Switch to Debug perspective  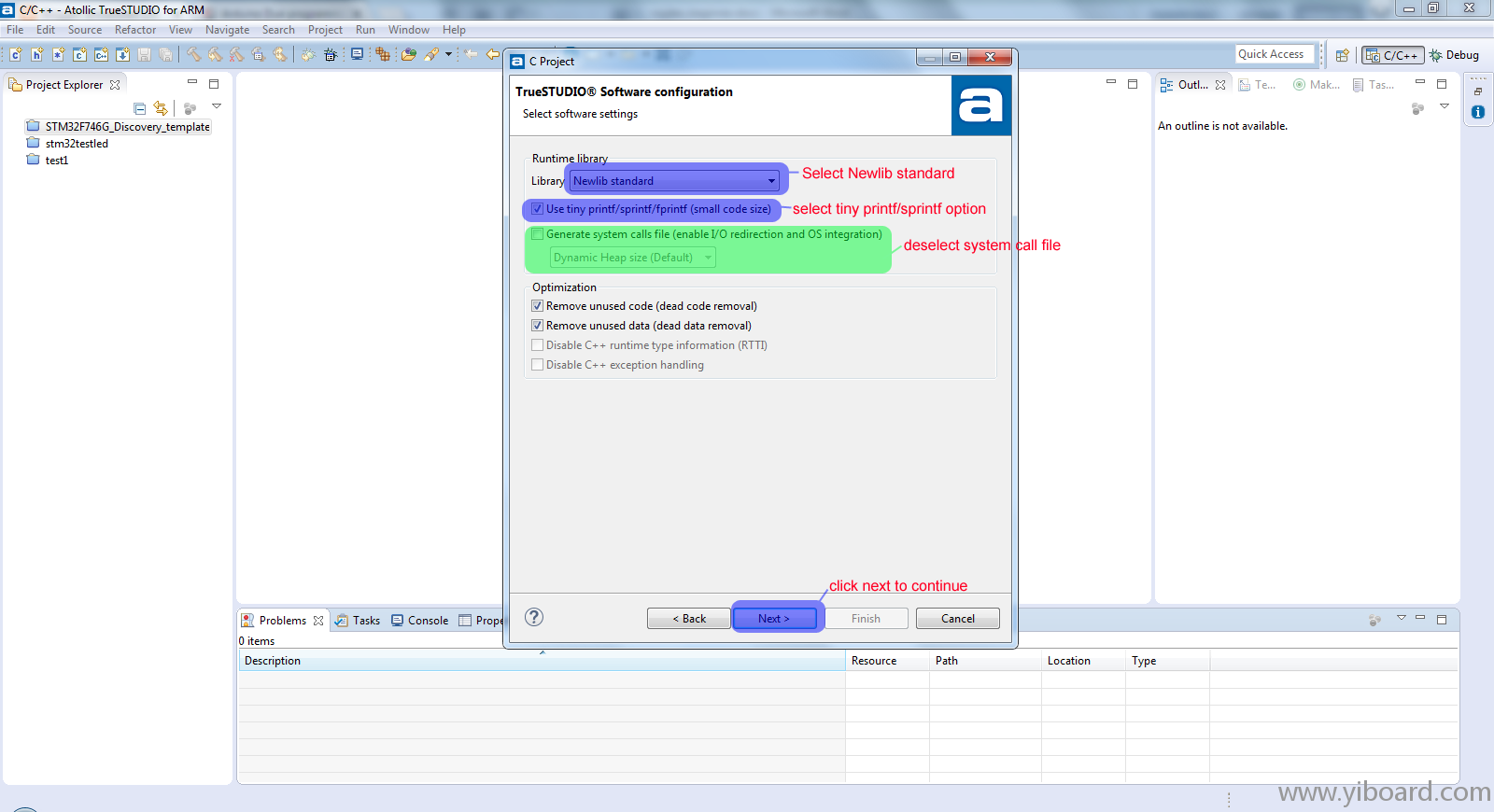click(x=1454, y=55)
